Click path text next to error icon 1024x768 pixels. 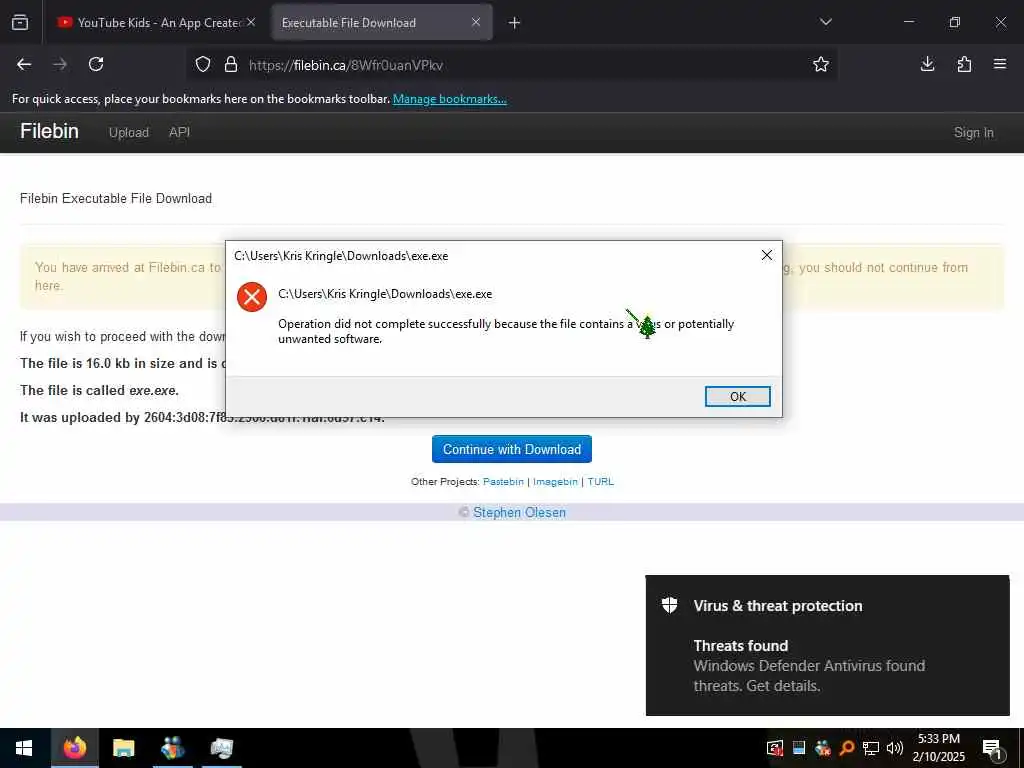coord(385,294)
